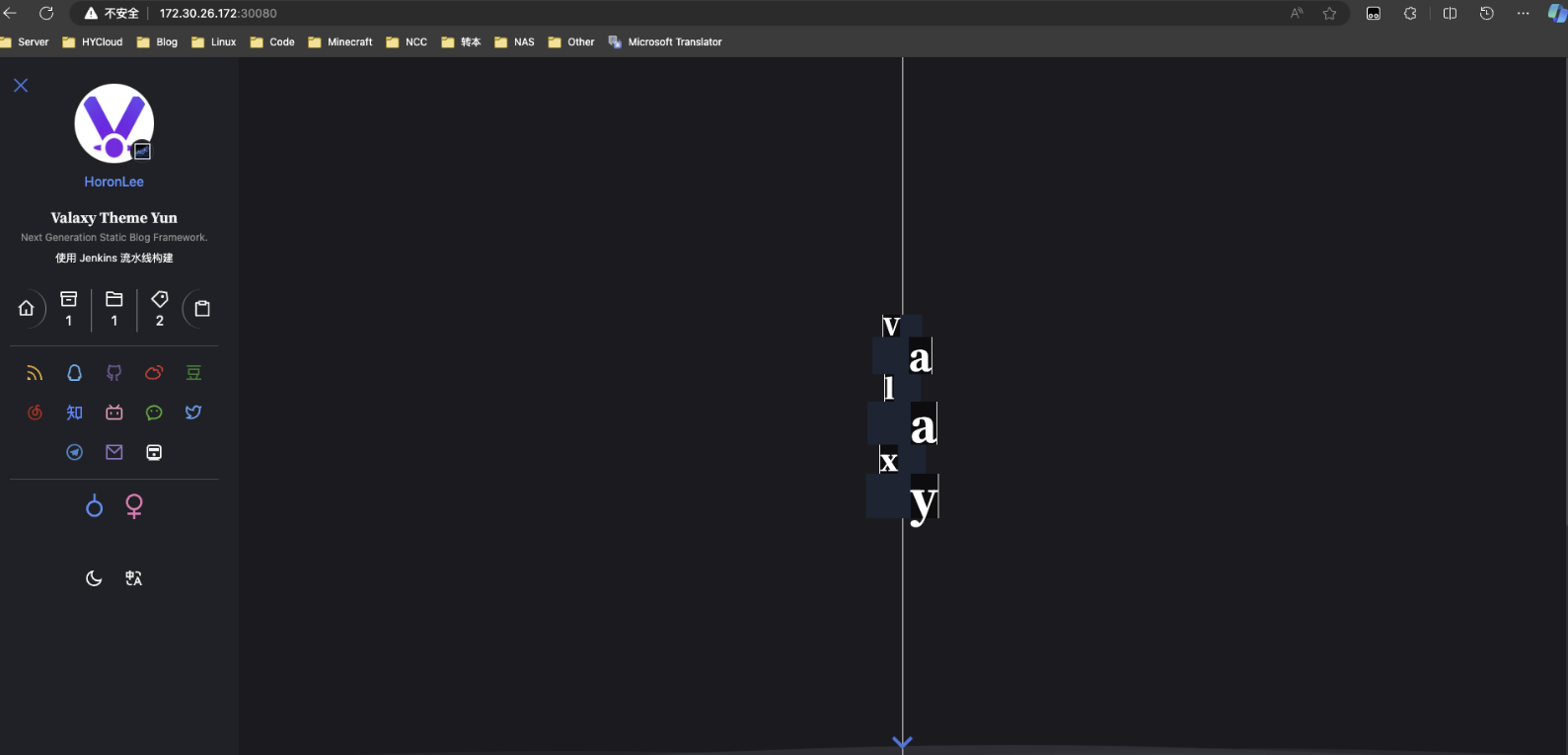Open the tags page showing 2
Screen dimensions: 1568x755
[160, 308]
